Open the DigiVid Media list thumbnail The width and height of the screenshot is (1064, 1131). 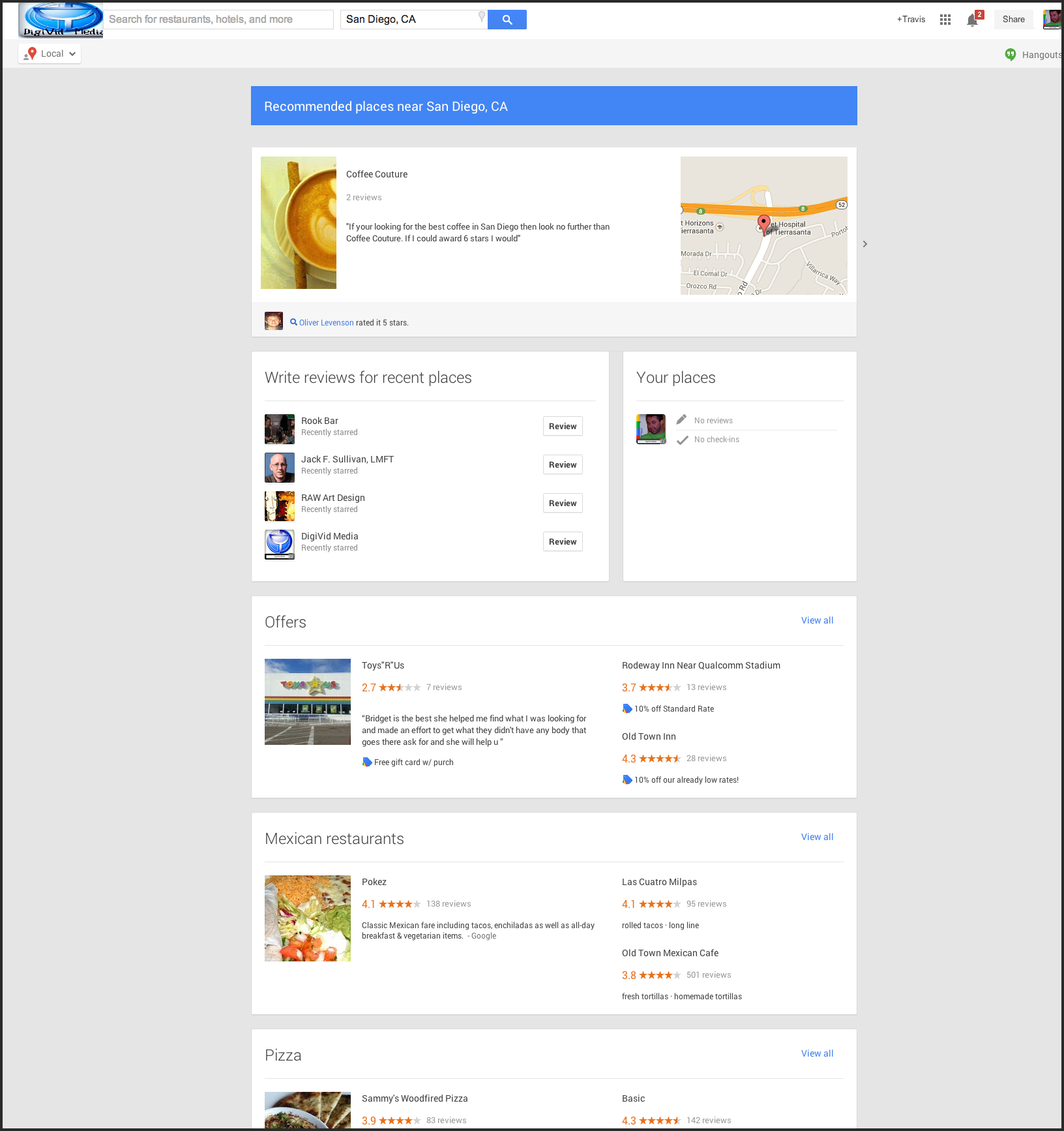coord(280,545)
